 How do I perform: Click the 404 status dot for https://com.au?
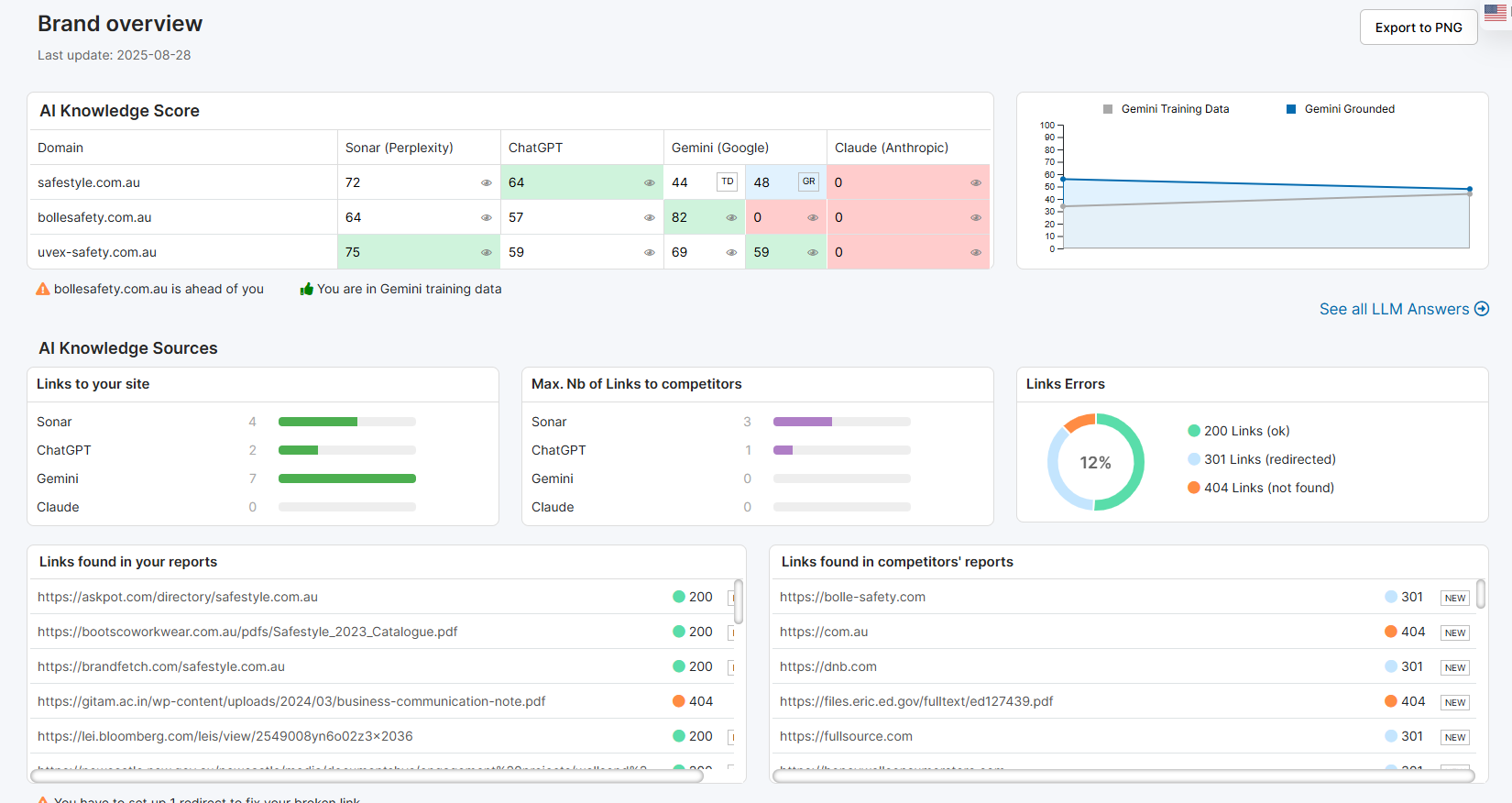tap(1391, 632)
